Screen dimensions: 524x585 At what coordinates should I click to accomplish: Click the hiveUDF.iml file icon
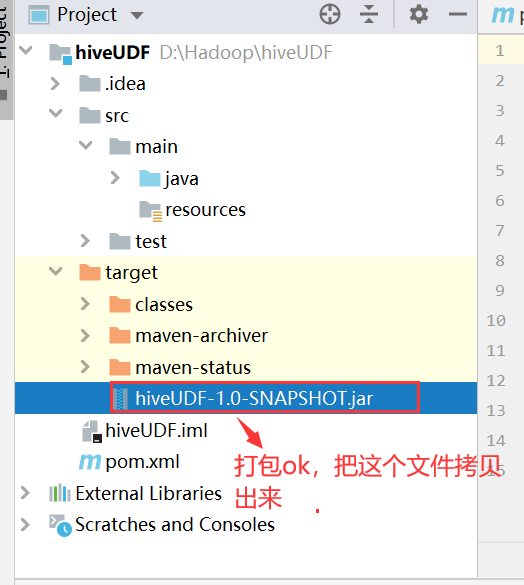91,432
